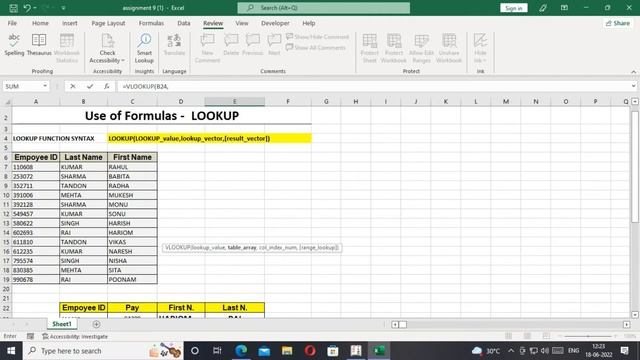Click the Undo icon
Image resolution: width=640 pixels, height=360 pixels.
coord(27,8)
